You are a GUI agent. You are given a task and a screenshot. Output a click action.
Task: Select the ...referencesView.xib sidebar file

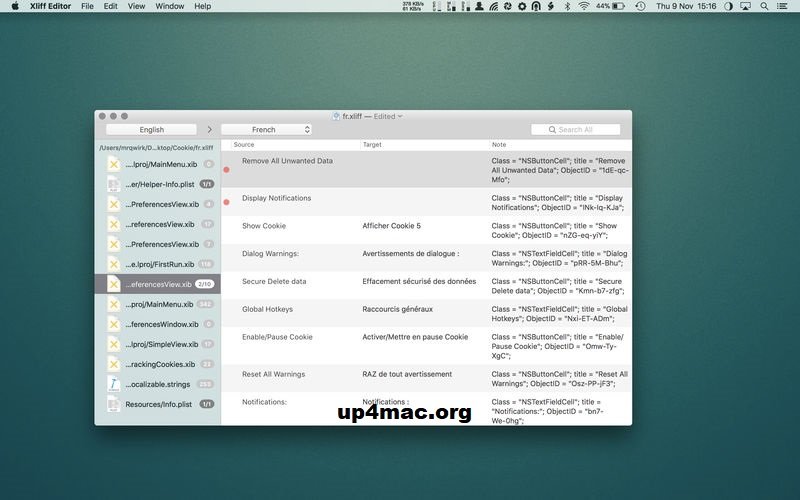(x=158, y=224)
